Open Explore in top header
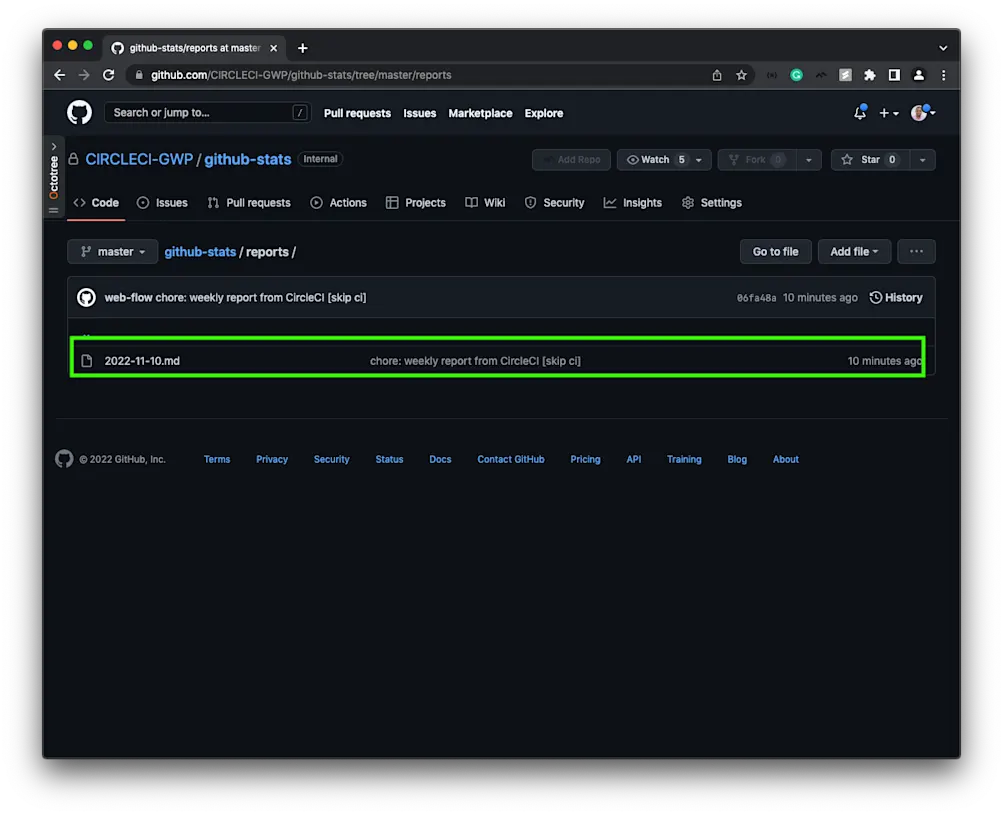The image size is (1003, 815). pos(544,113)
